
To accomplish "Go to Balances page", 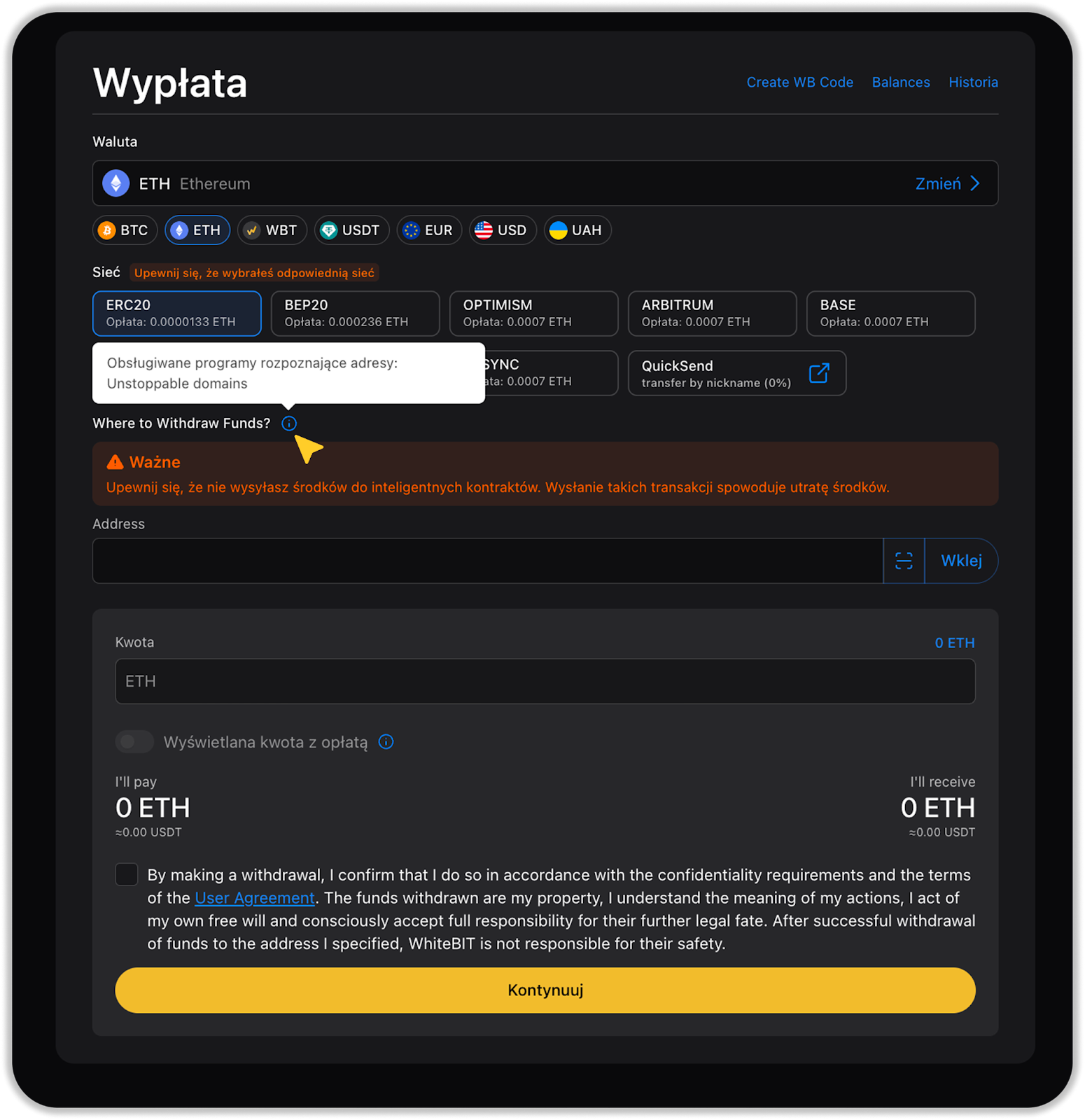I will [901, 83].
